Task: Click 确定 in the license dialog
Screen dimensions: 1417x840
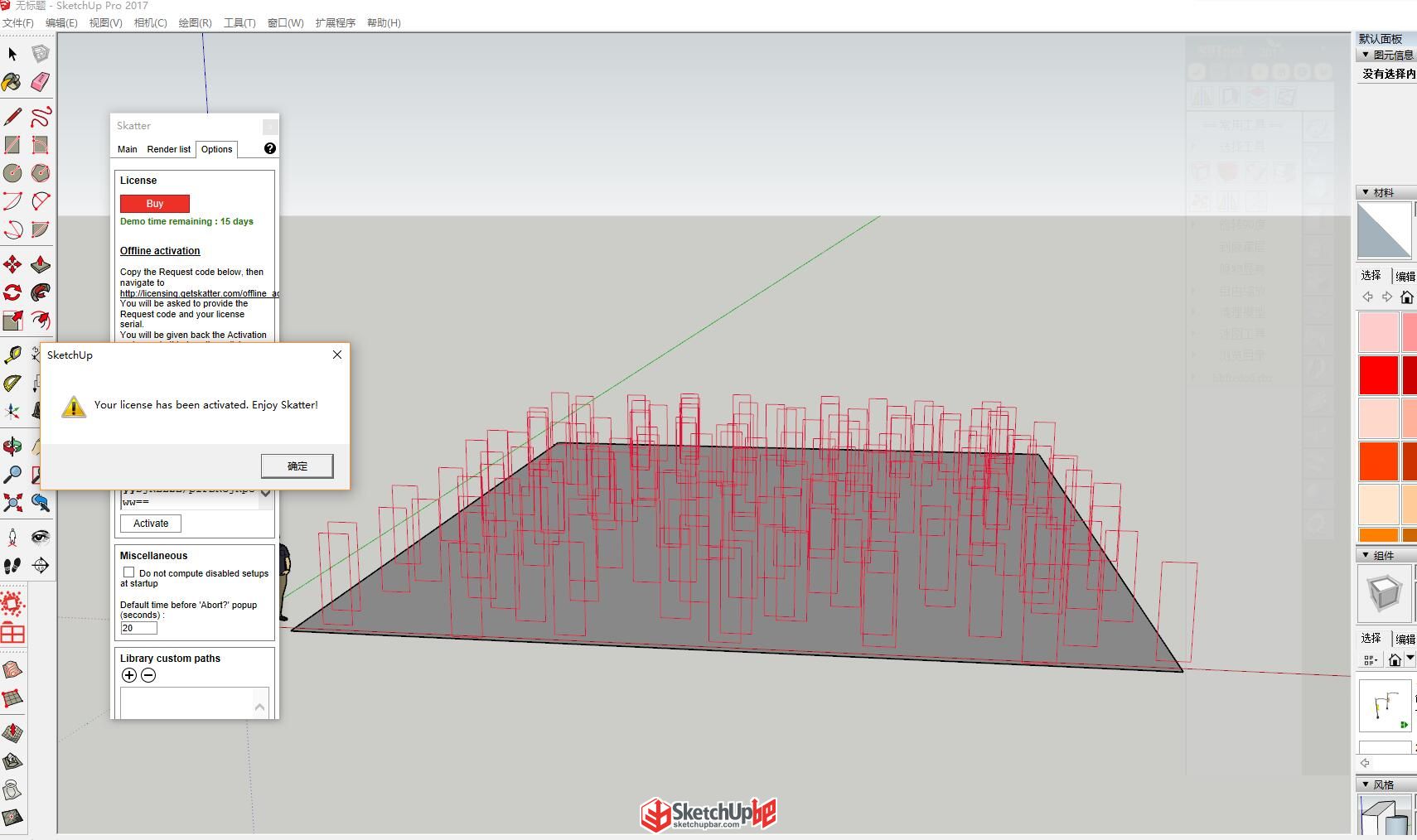Action: (297, 466)
